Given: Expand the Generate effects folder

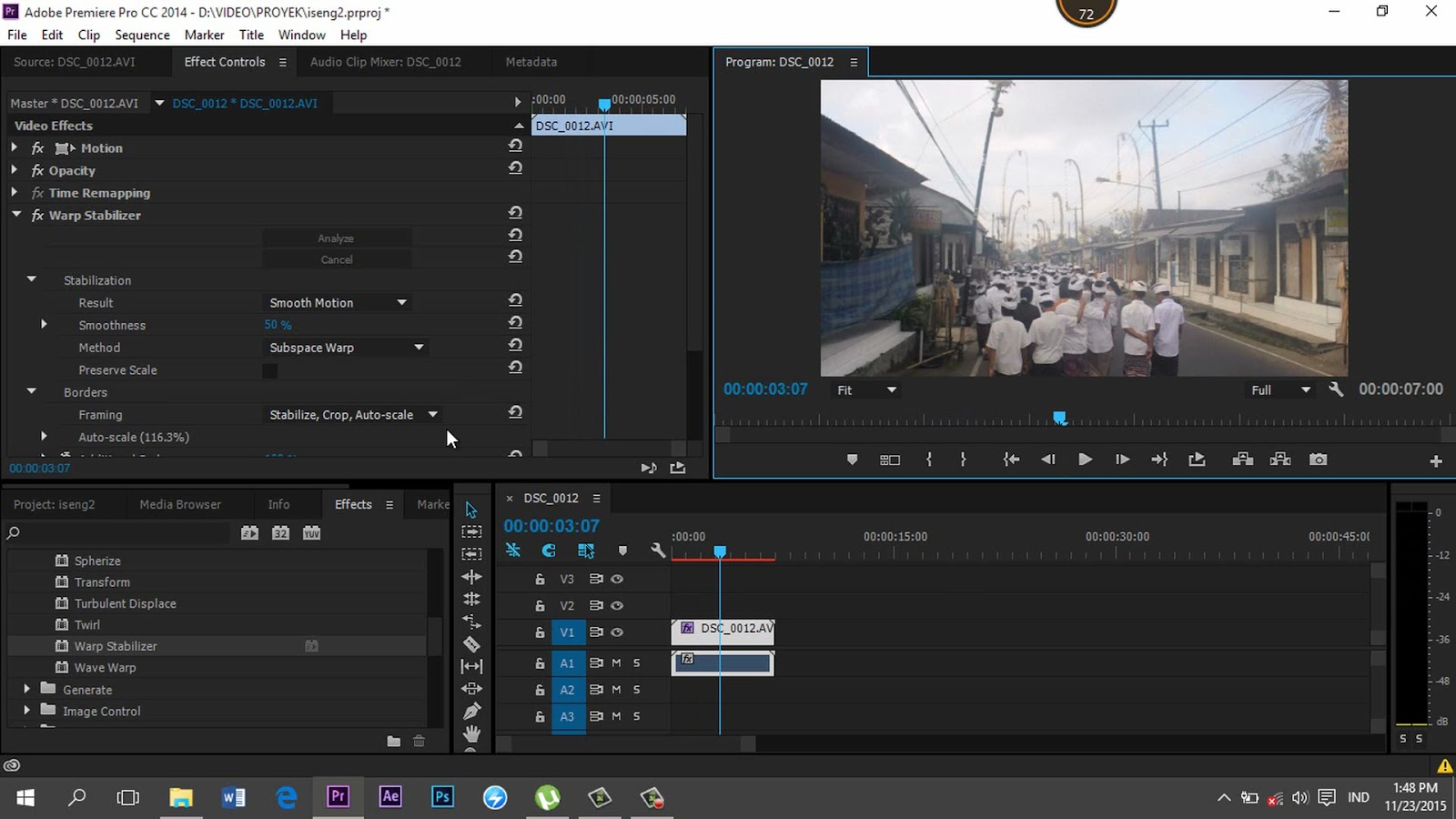Looking at the screenshot, I should click(x=26, y=689).
